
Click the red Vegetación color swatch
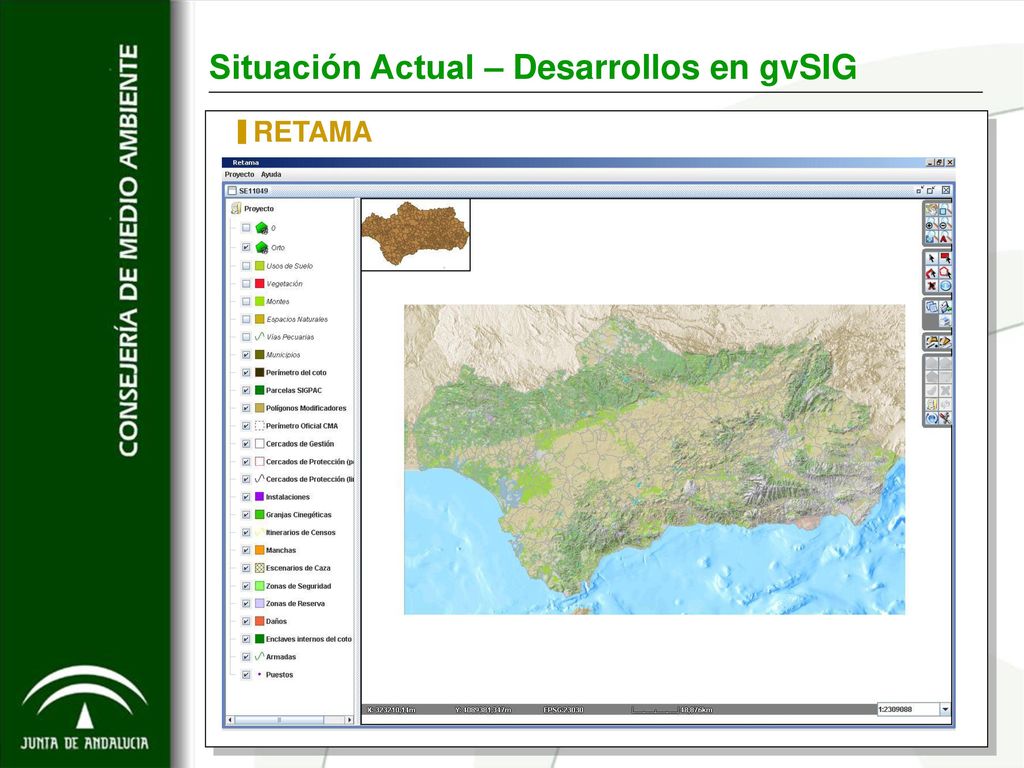pos(259,283)
